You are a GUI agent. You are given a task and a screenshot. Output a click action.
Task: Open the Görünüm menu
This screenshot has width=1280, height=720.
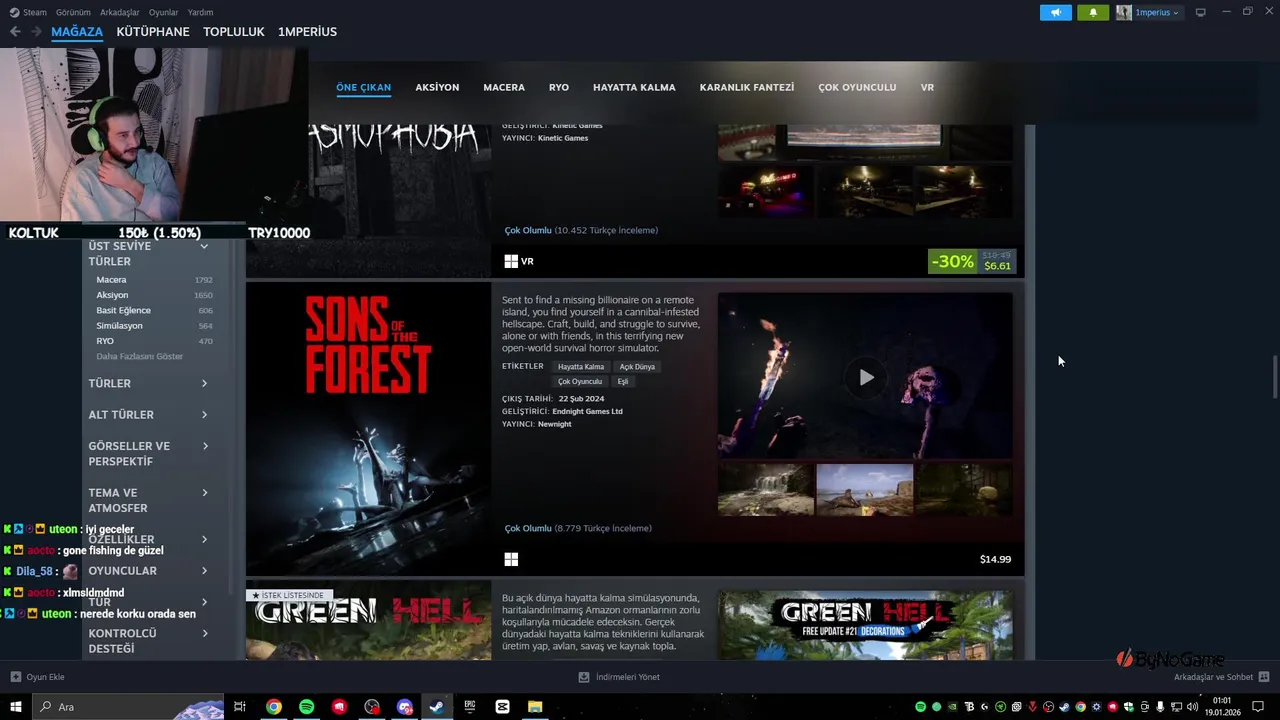[x=73, y=13]
